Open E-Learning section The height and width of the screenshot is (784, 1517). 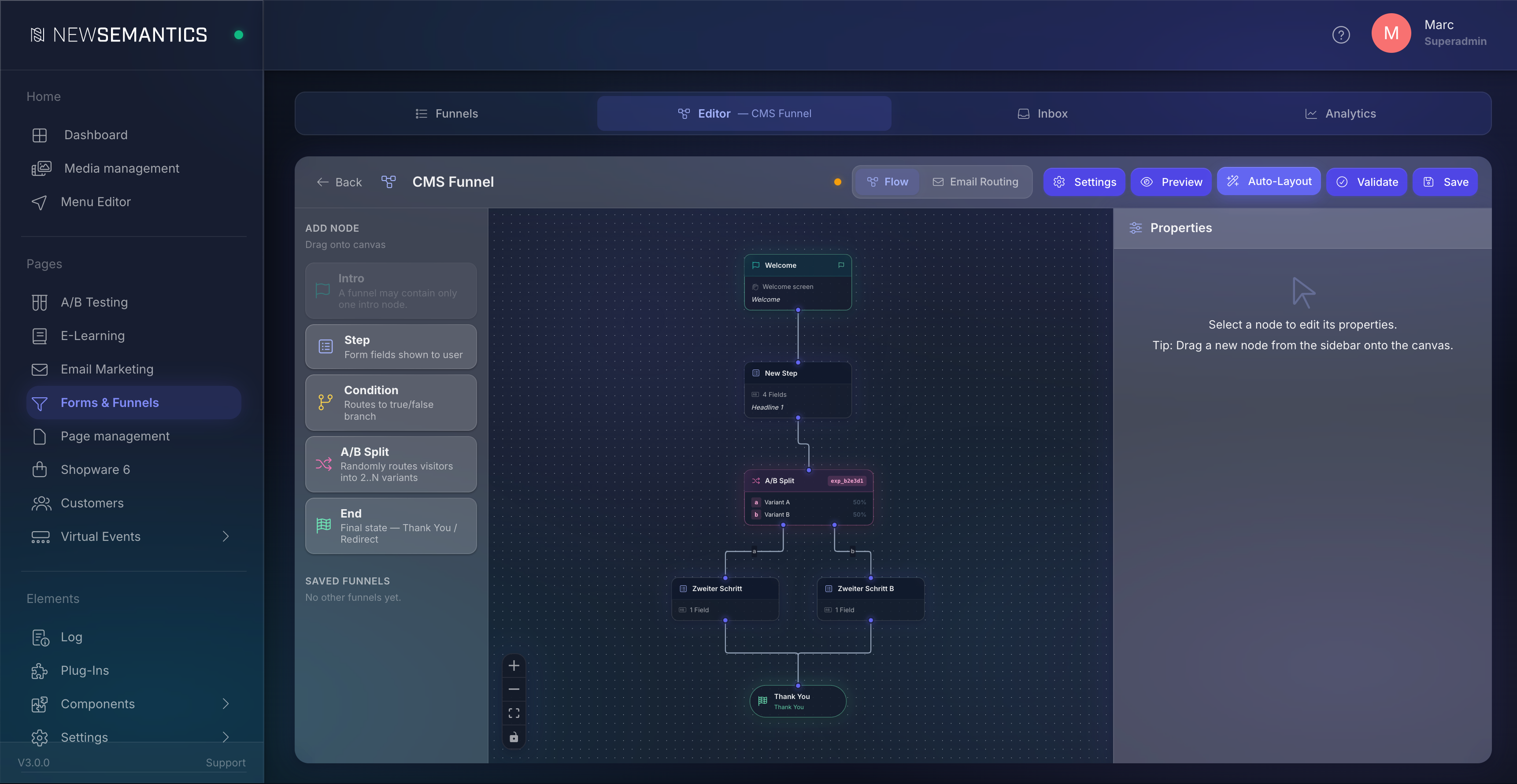click(x=133, y=336)
